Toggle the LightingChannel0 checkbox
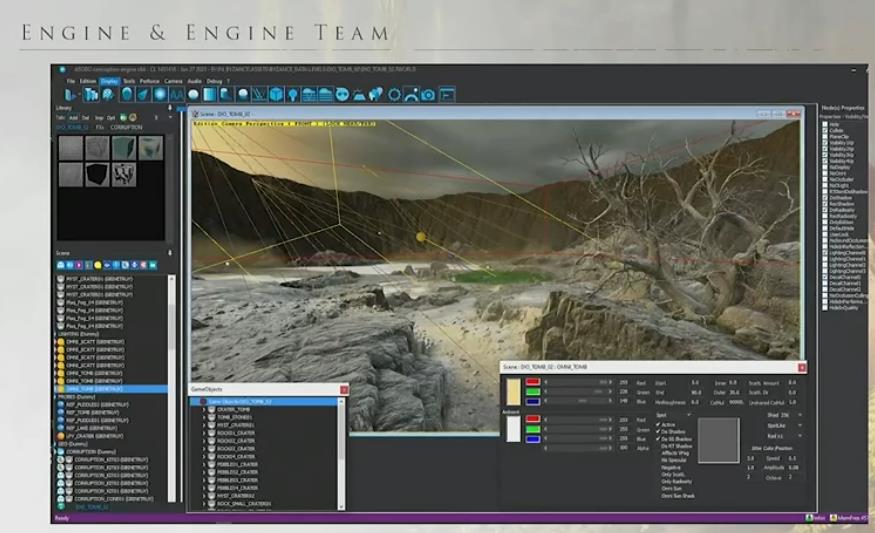875x533 pixels. [x=825, y=253]
